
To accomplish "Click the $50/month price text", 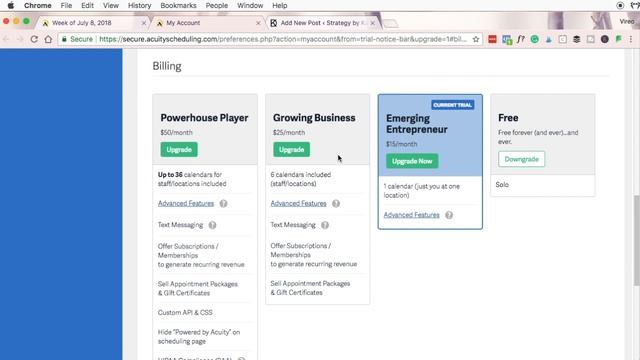I will coord(176,133).
